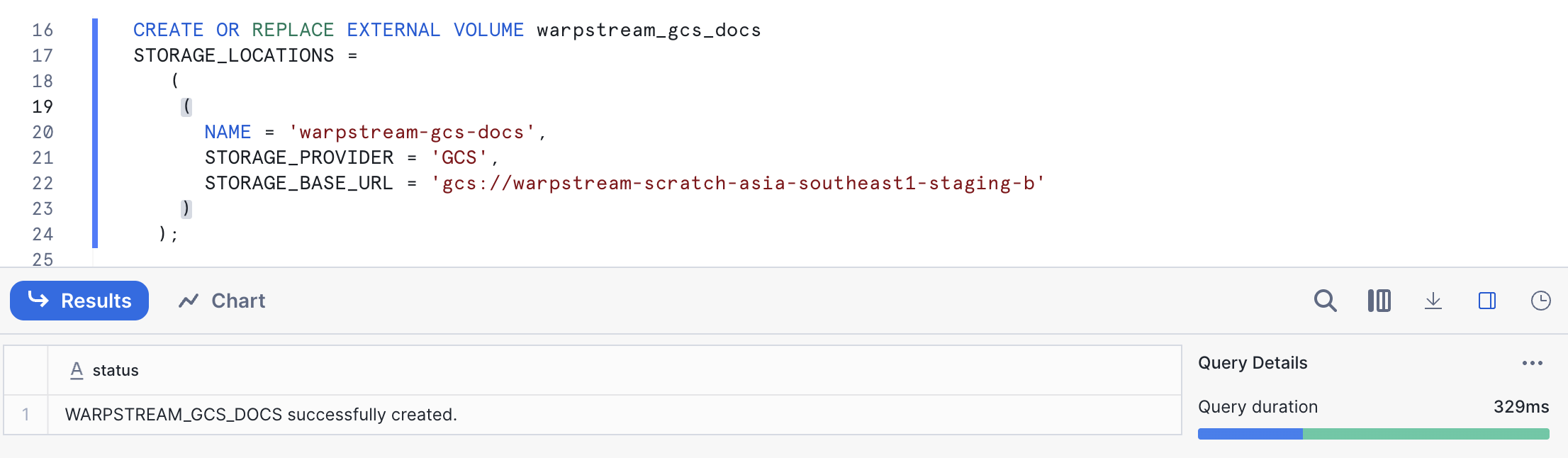This screenshot has width=1568, height=458.
Task: Switch to the Results tab
Action: (79, 301)
